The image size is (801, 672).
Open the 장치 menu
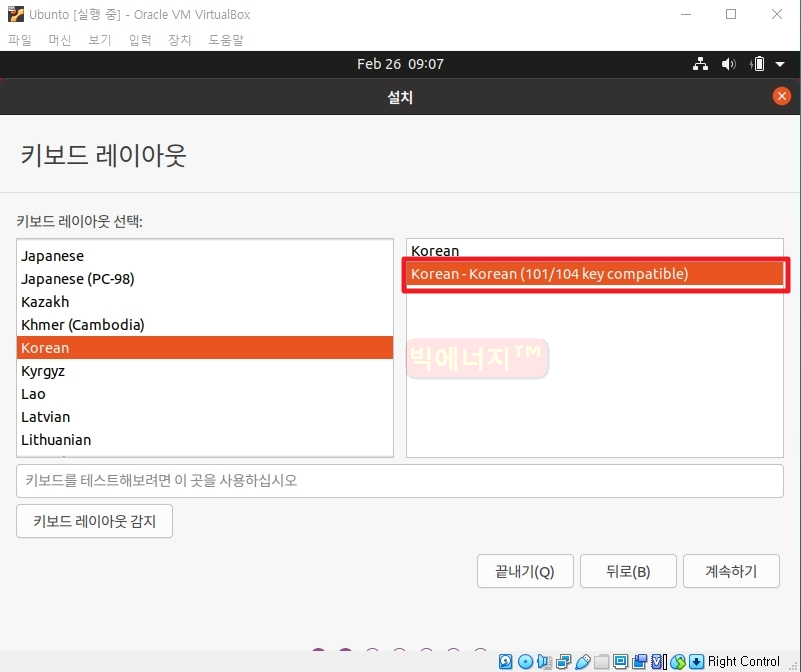180,40
